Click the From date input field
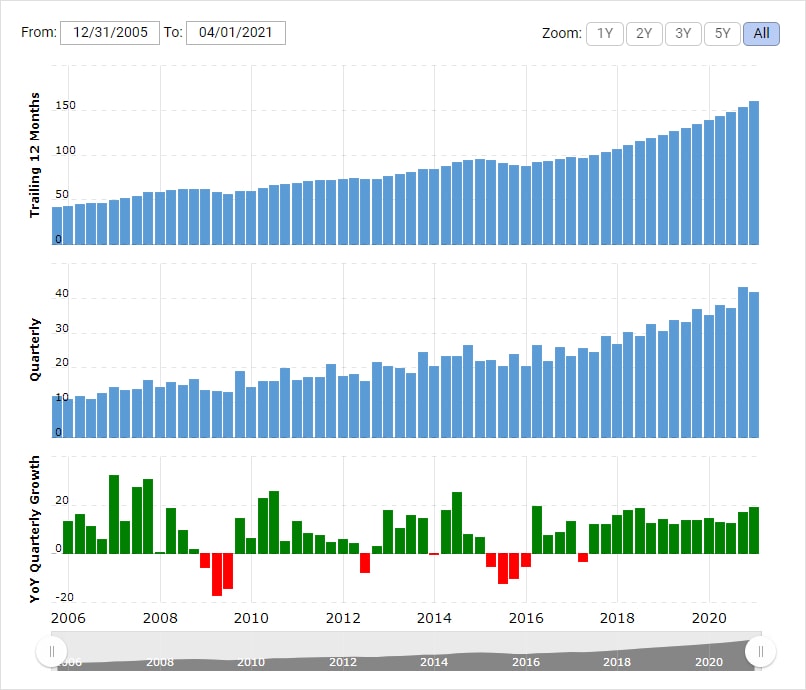The width and height of the screenshot is (806, 690). point(110,33)
